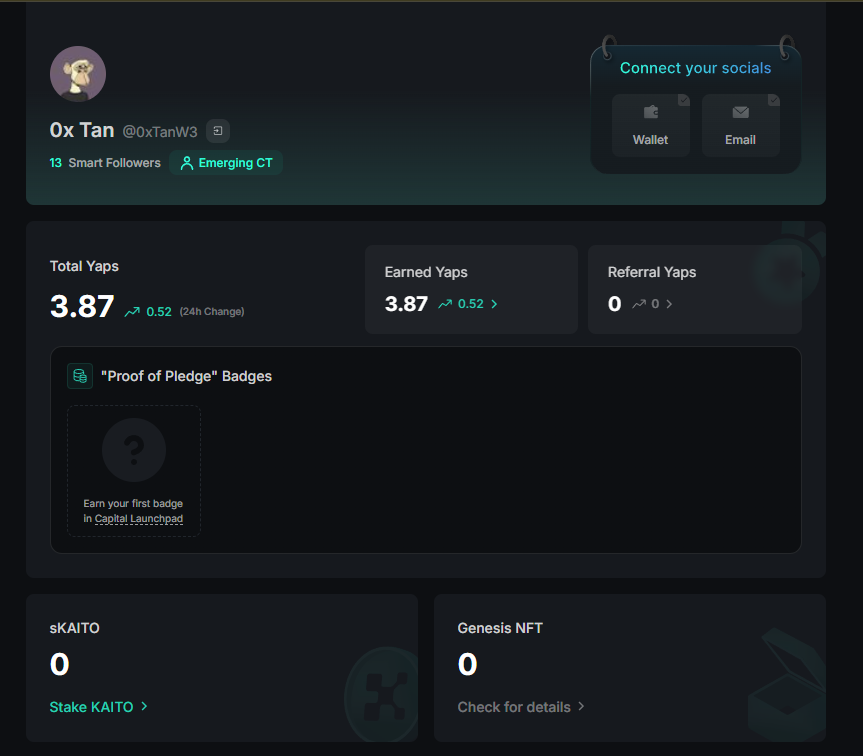Screen dimensions: 863x756
Task: Connect your Email social
Action: [740, 125]
